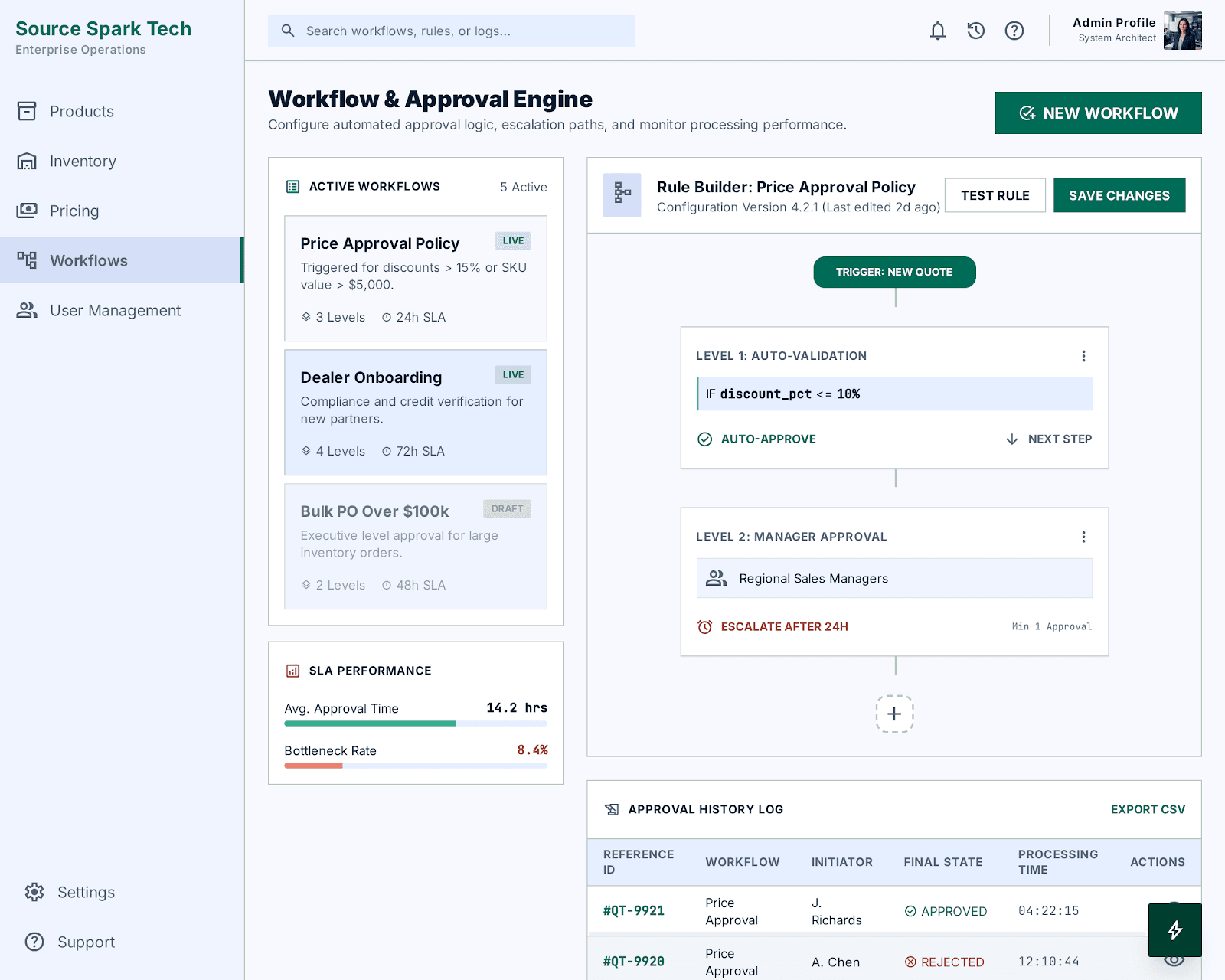The height and width of the screenshot is (980, 1225).
Task: Click the Admin Profile avatar photo
Action: point(1183,31)
